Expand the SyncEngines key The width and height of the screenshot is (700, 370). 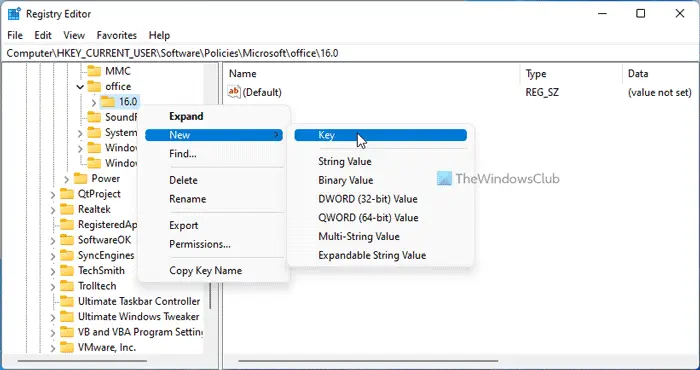pyautogui.click(x=53, y=256)
